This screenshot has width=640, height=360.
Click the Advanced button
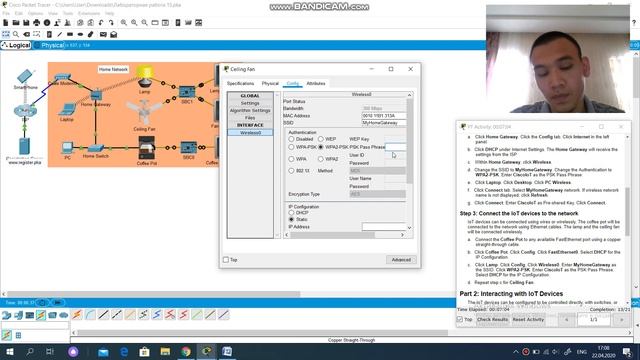401,260
